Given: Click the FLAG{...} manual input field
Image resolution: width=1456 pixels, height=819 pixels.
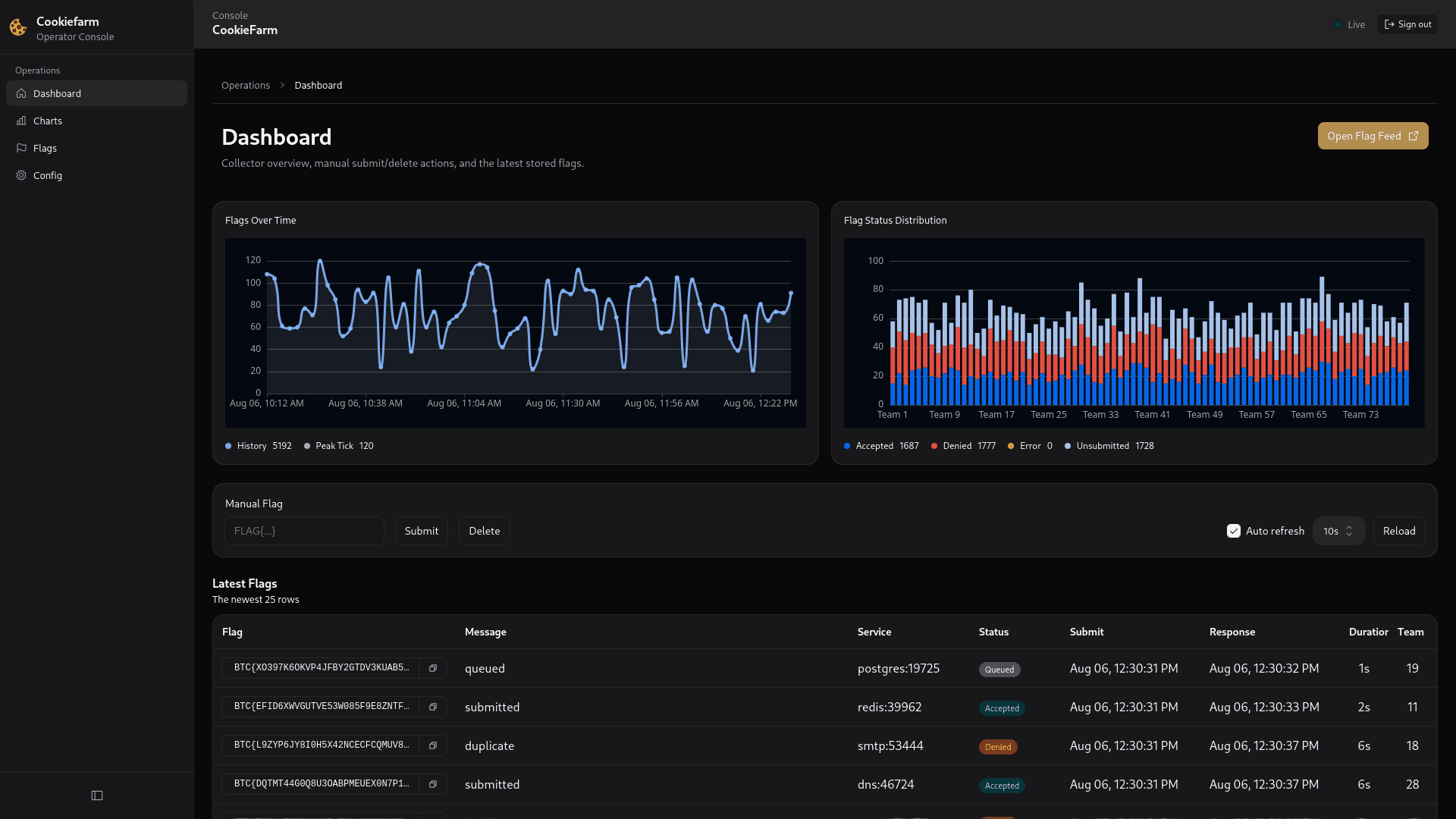Looking at the screenshot, I should pyautogui.click(x=304, y=531).
